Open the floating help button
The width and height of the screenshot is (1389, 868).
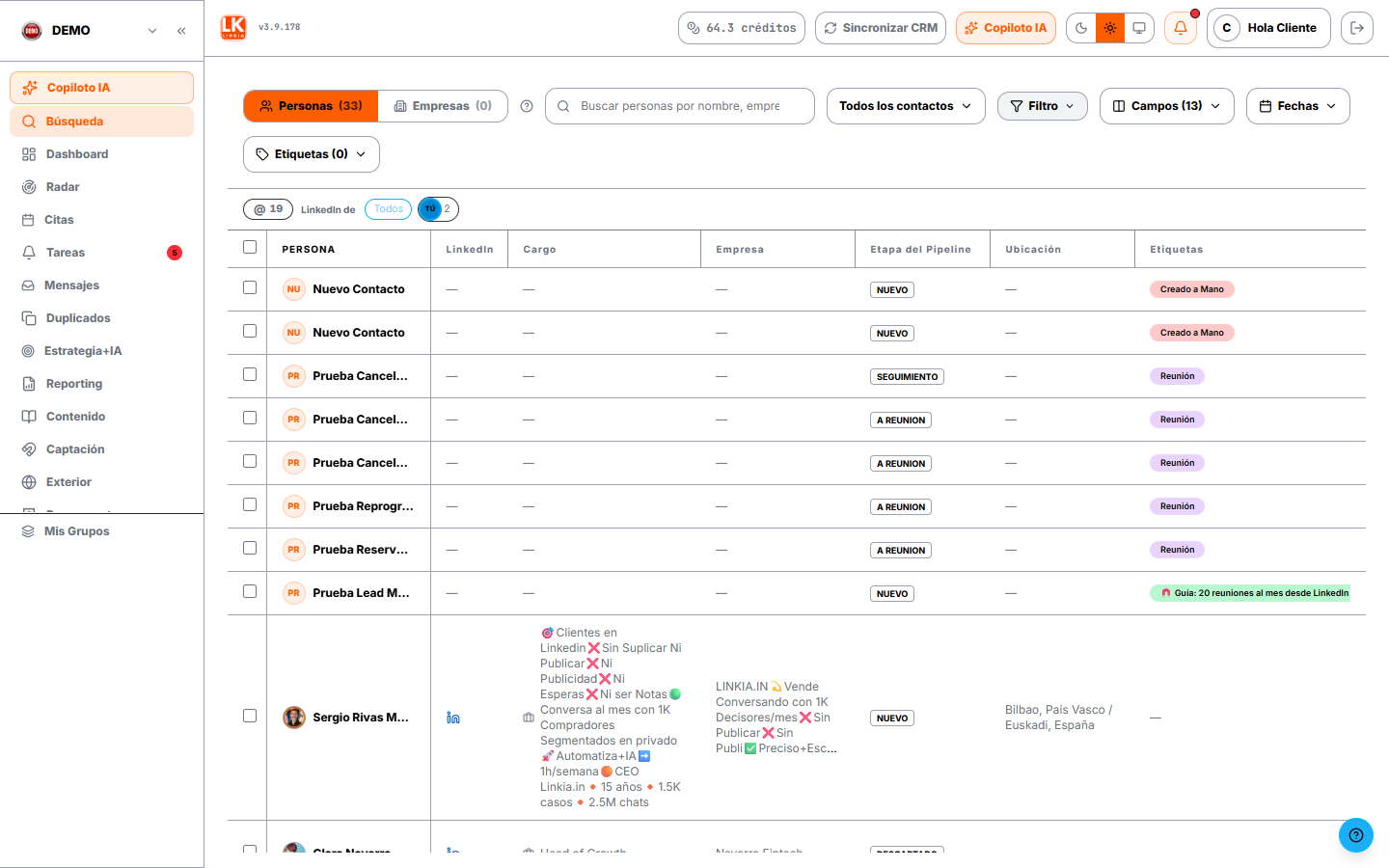tap(1356, 835)
